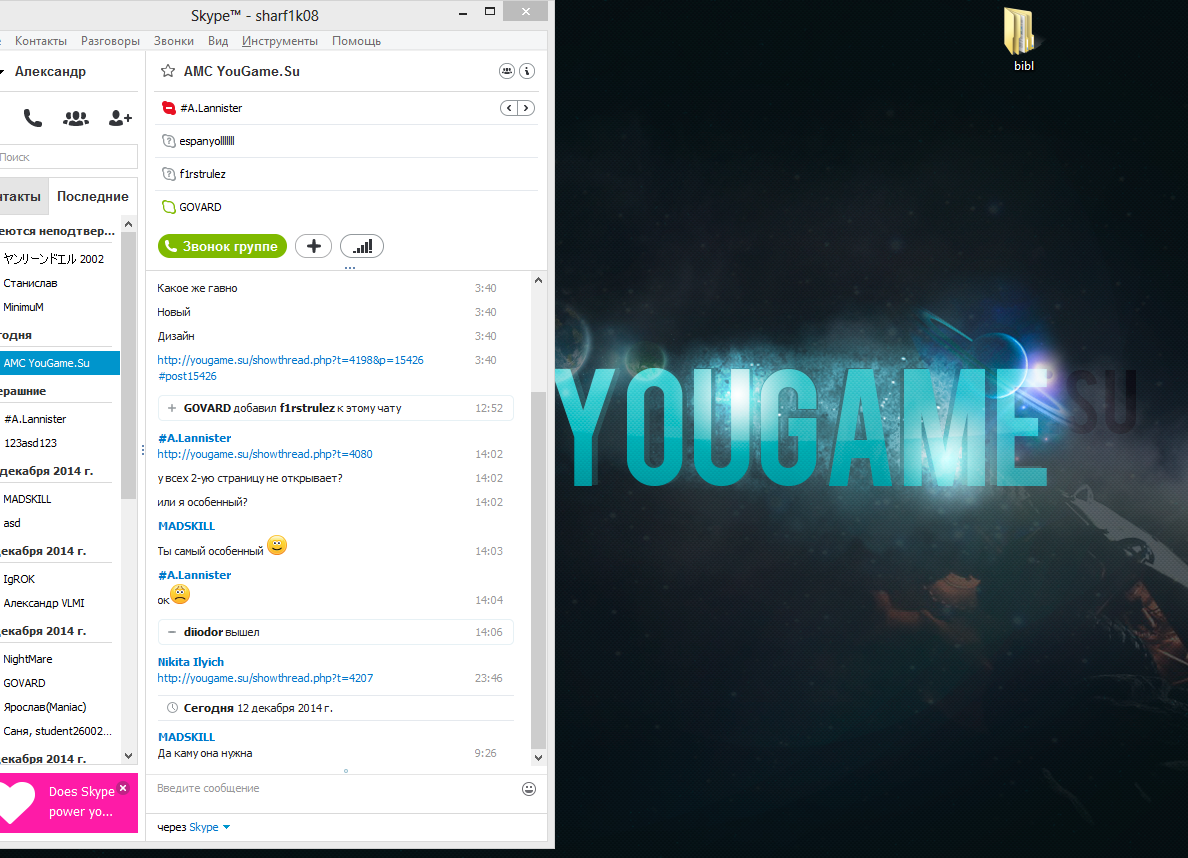Click the Введите сообщение input field
Image resolution: width=1188 pixels, height=858 pixels.
[x=335, y=789]
